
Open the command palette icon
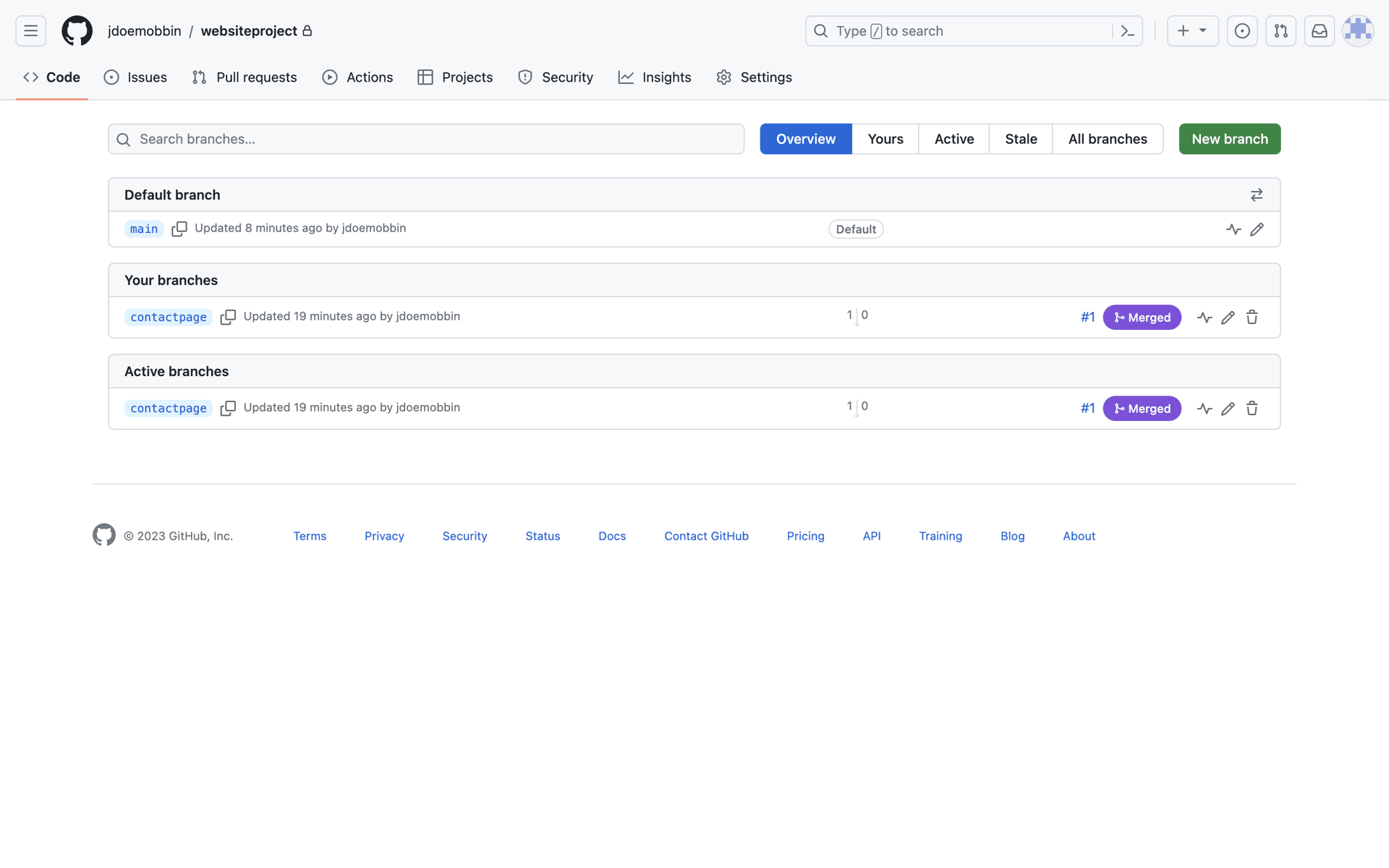(1127, 31)
